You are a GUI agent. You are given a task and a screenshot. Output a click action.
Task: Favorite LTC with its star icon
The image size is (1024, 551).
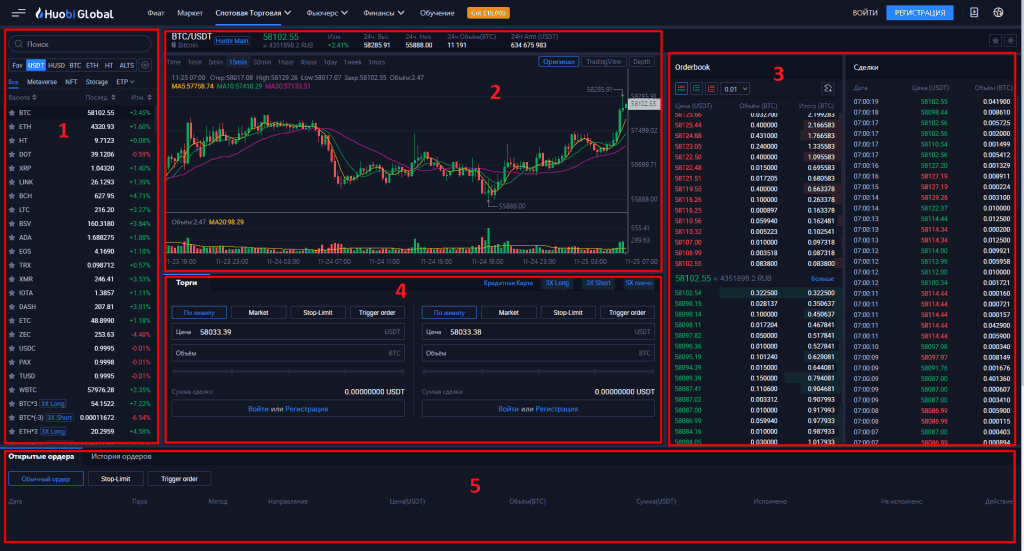coord(12,210)
